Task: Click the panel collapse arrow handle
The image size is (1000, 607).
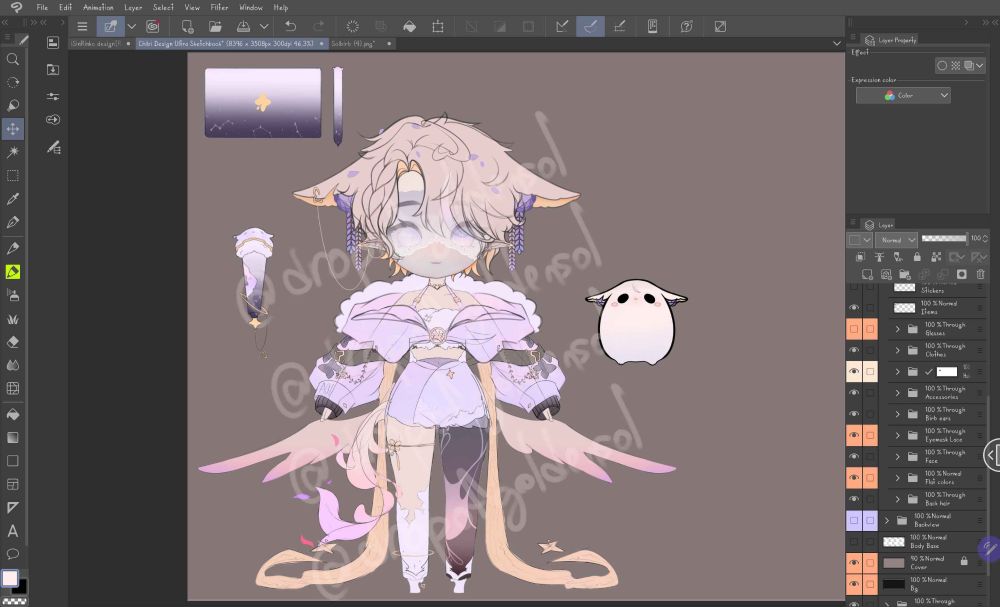Action: coord(992,455)
